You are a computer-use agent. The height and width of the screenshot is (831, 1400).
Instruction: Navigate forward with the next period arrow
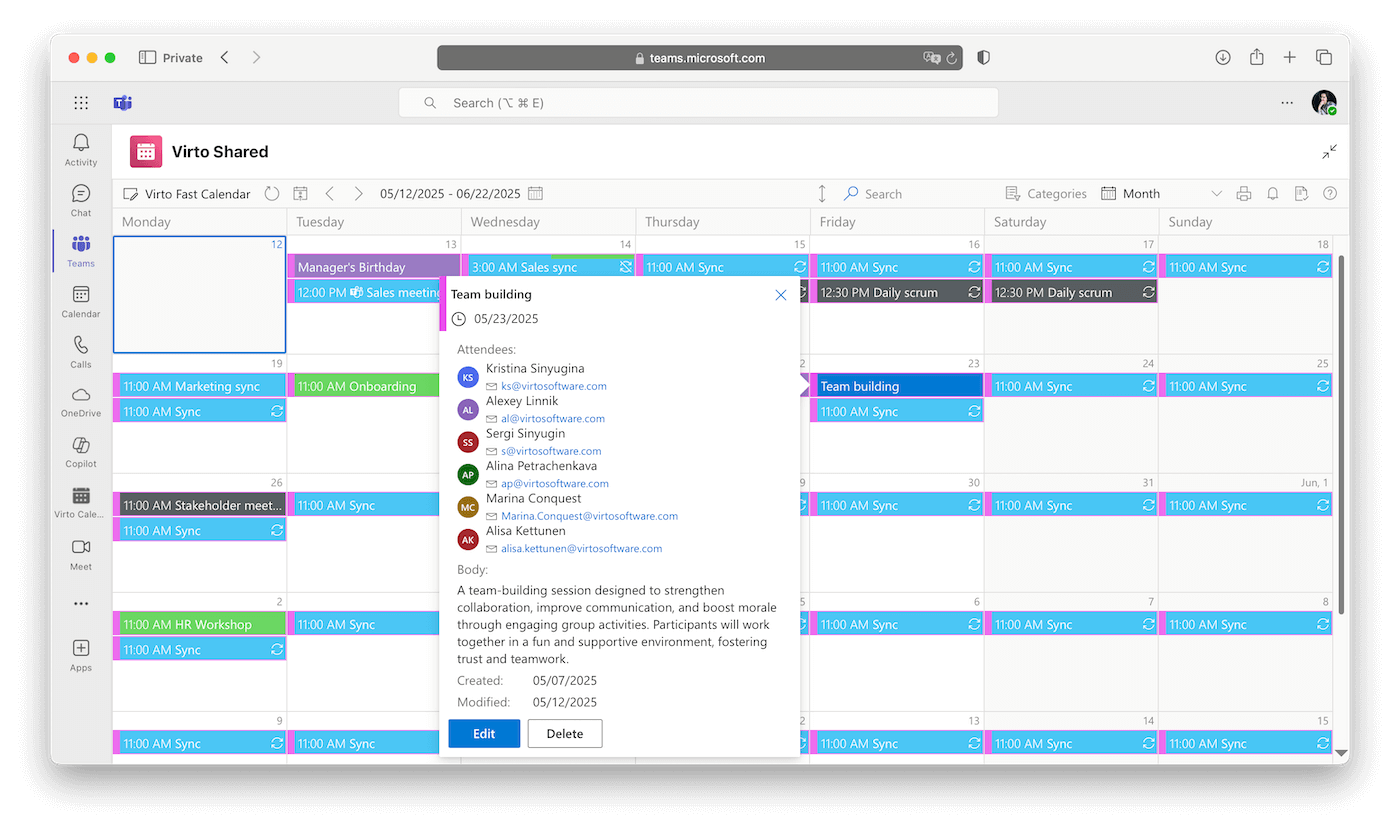[x=358, y=193]
